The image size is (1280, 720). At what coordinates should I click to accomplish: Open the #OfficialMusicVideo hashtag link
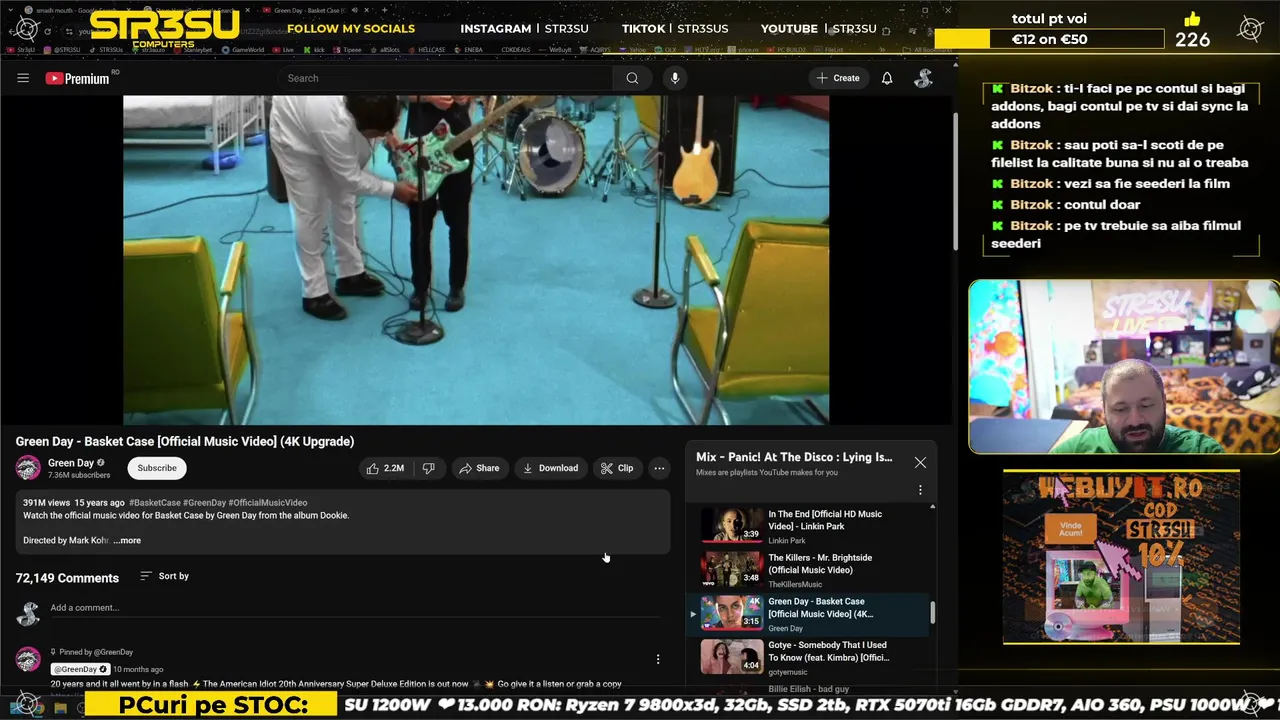coord(267,503)
